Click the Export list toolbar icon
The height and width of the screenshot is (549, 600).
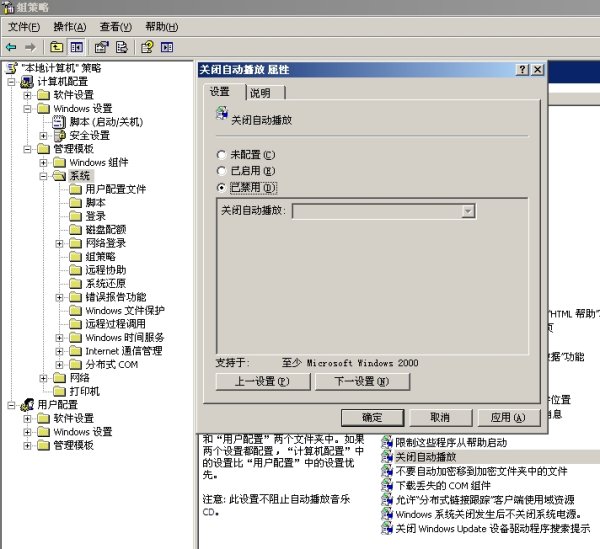tap(121, 46)
